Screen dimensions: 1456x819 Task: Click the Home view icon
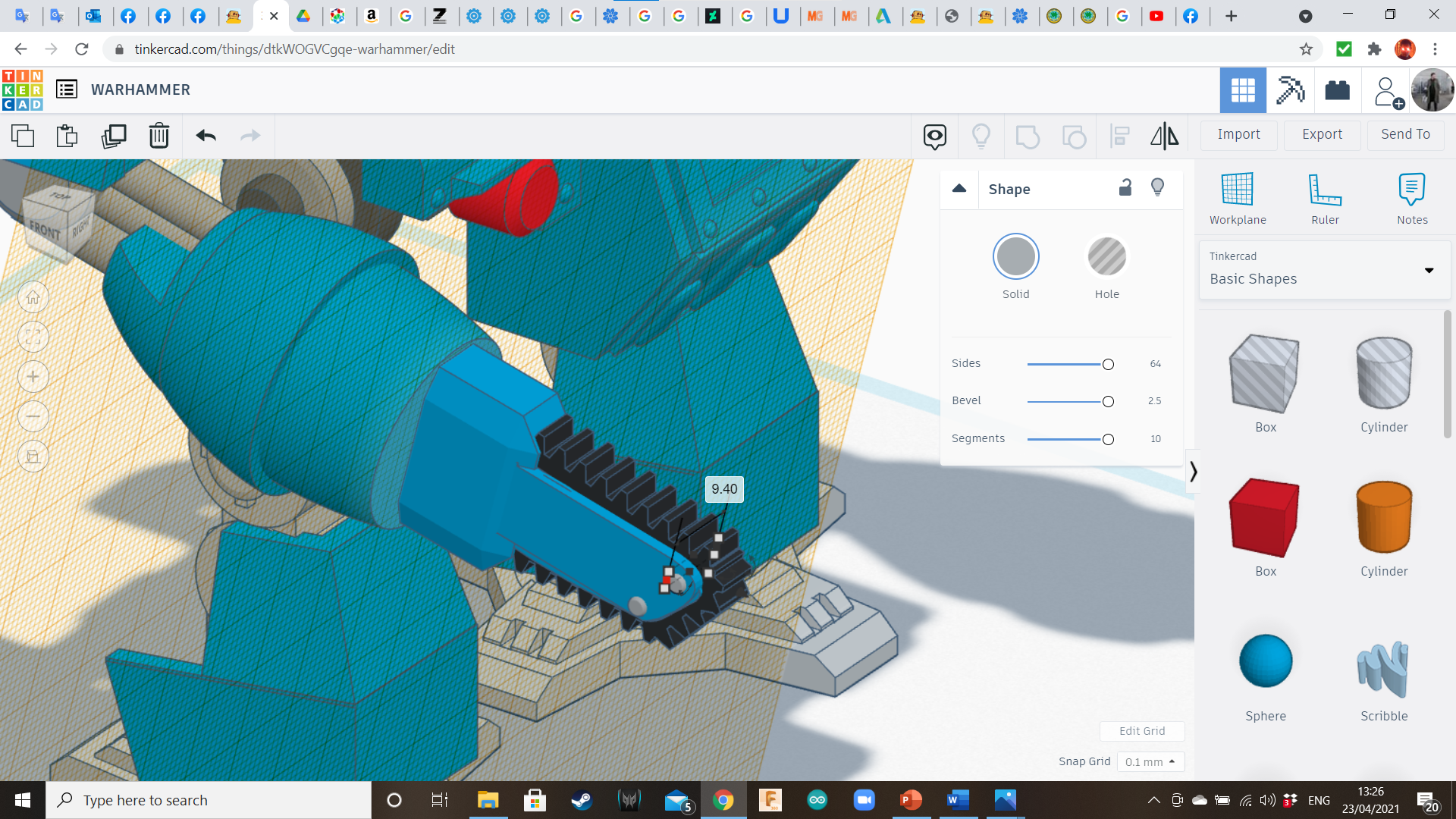tap(33, 297)
